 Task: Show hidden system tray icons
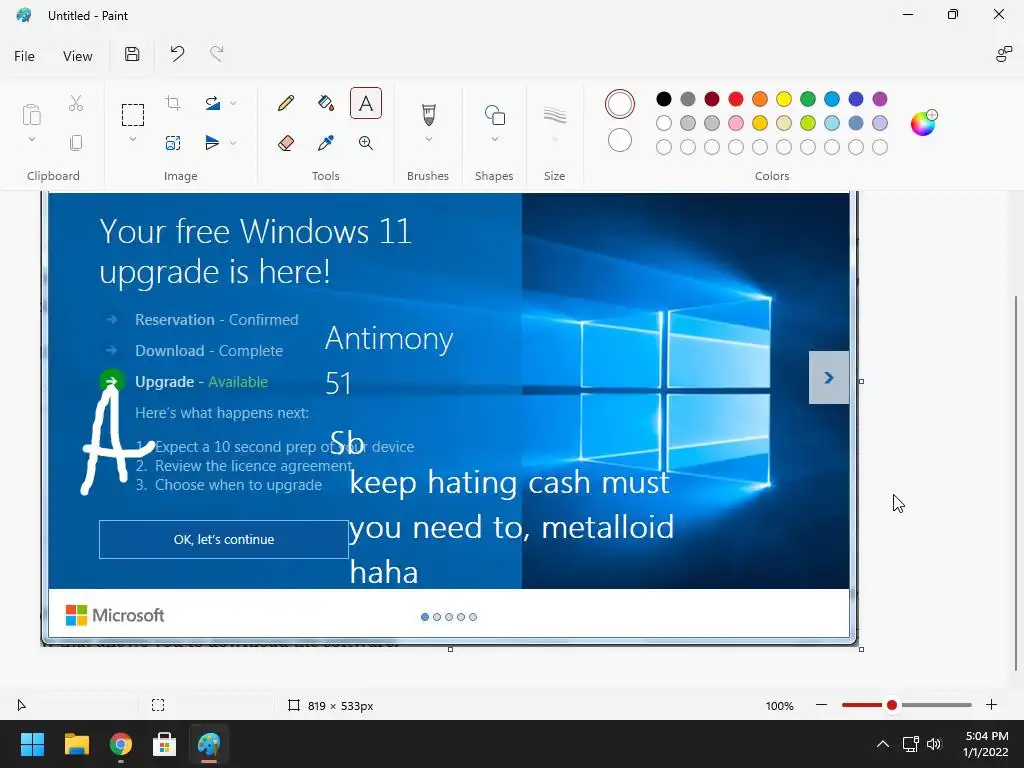tap(882, 744)
